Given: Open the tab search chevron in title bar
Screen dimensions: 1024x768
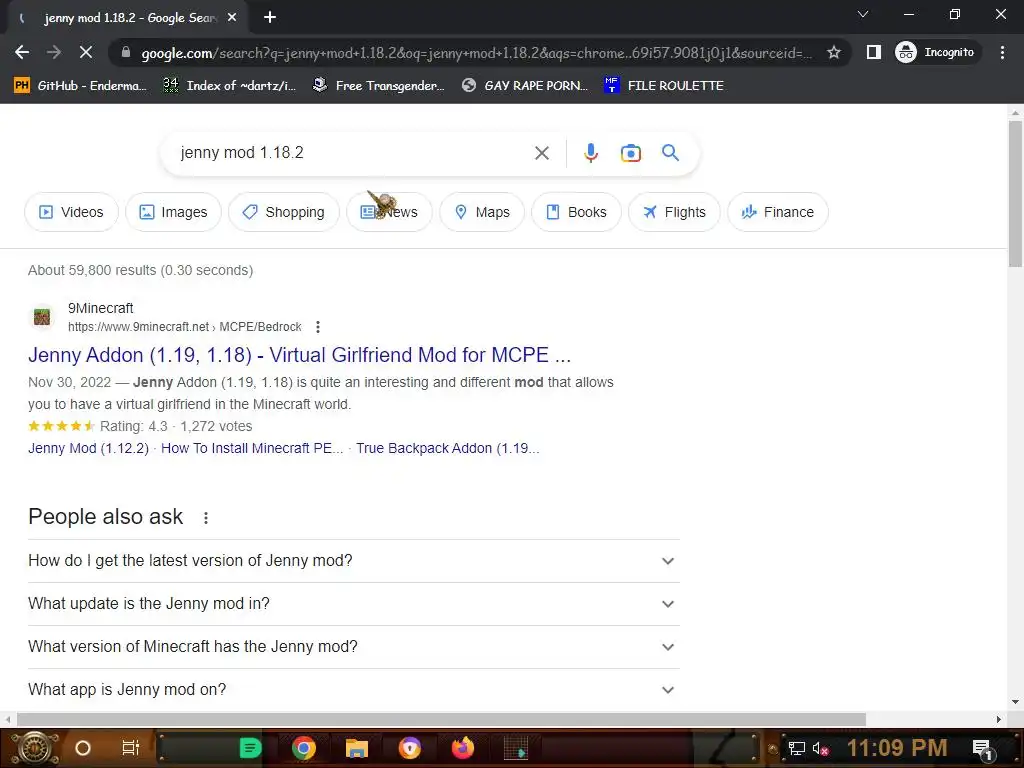Looking at the screenshot, I should pos(863,14).
